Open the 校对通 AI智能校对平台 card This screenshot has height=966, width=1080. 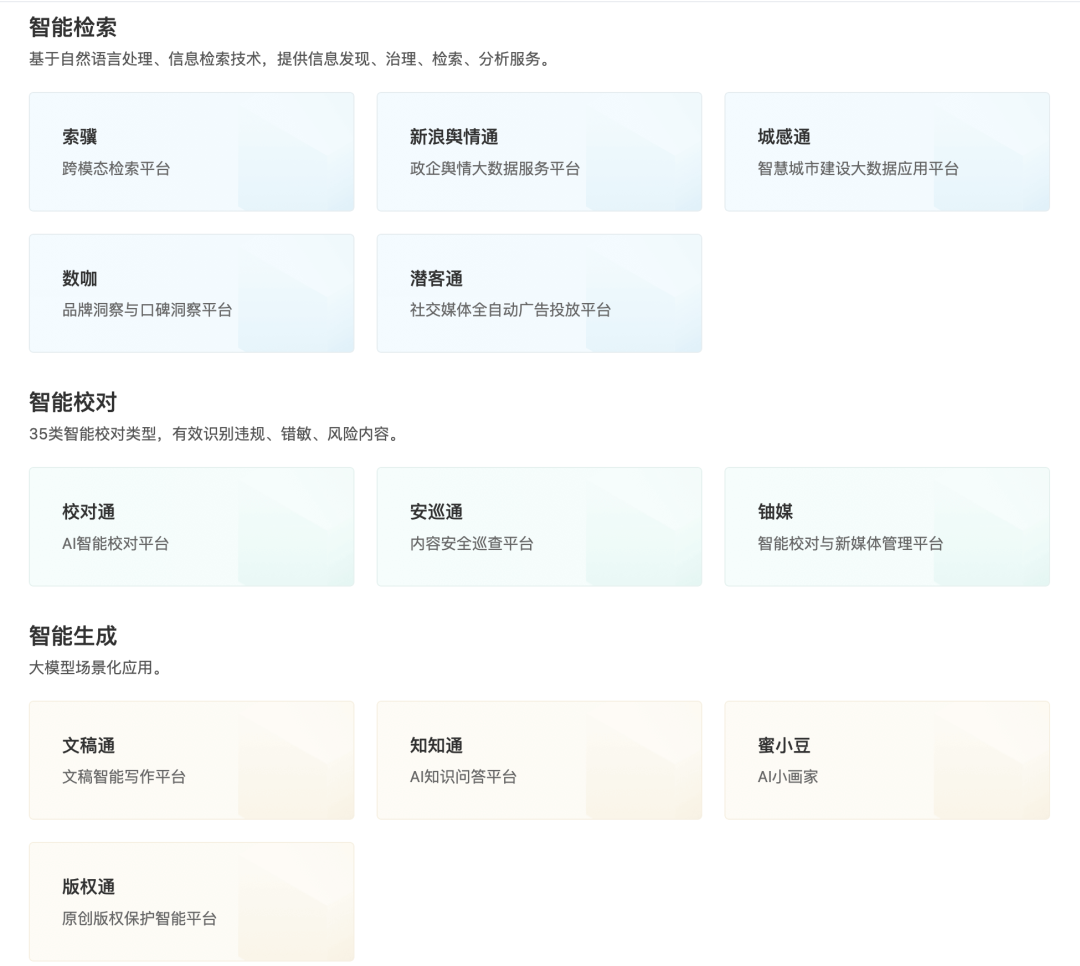[191, 527]
